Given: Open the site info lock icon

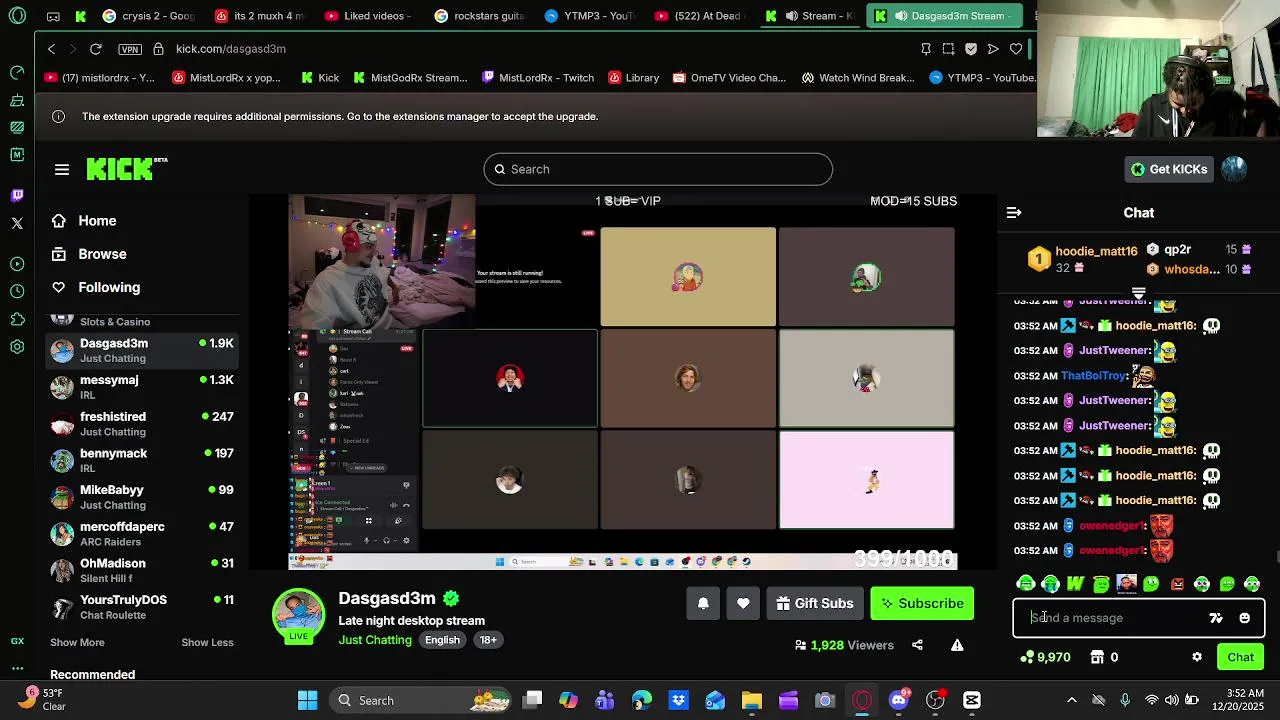Looking at the screenshot, I should (x=158, y=49).
